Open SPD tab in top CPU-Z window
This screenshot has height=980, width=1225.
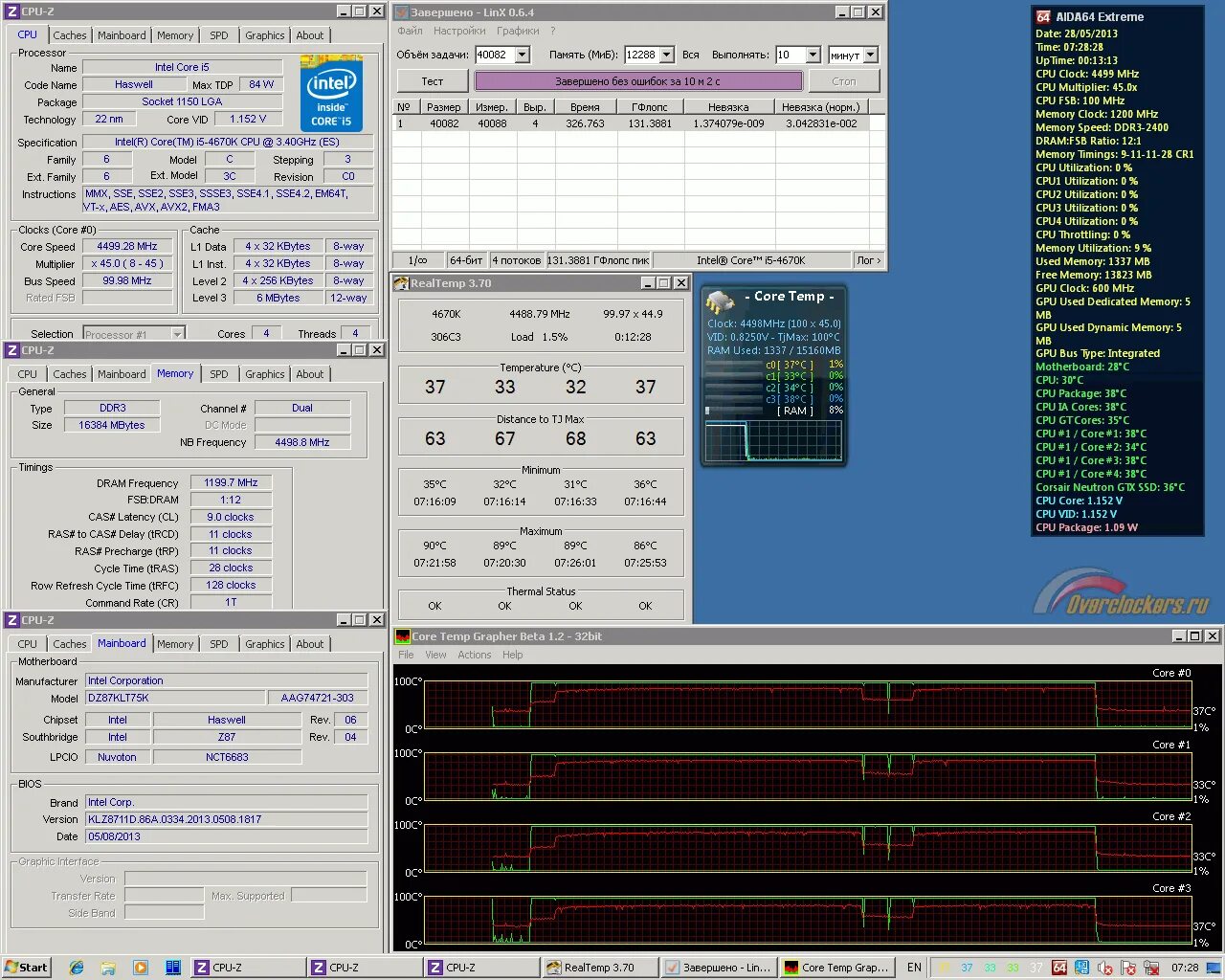coord(219,35)
